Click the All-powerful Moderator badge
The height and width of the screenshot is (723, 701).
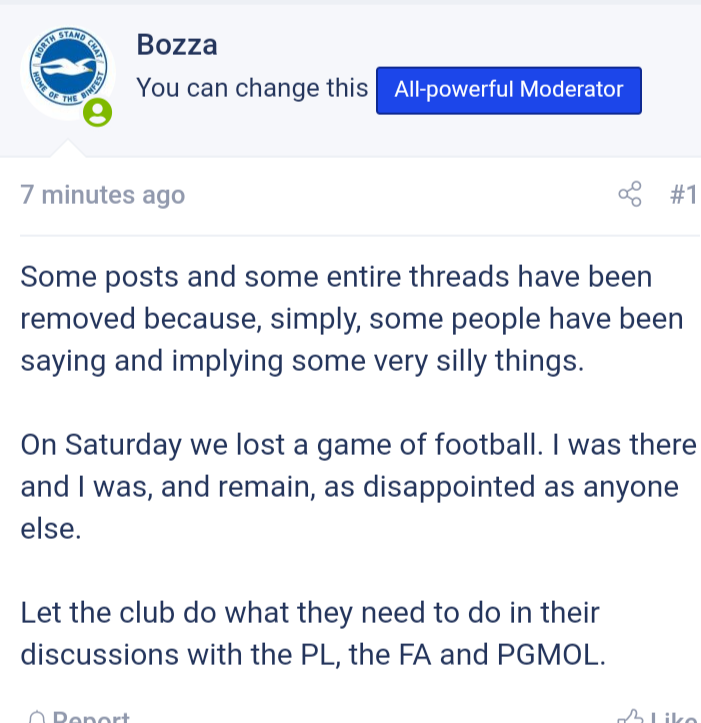coord(509,90)
